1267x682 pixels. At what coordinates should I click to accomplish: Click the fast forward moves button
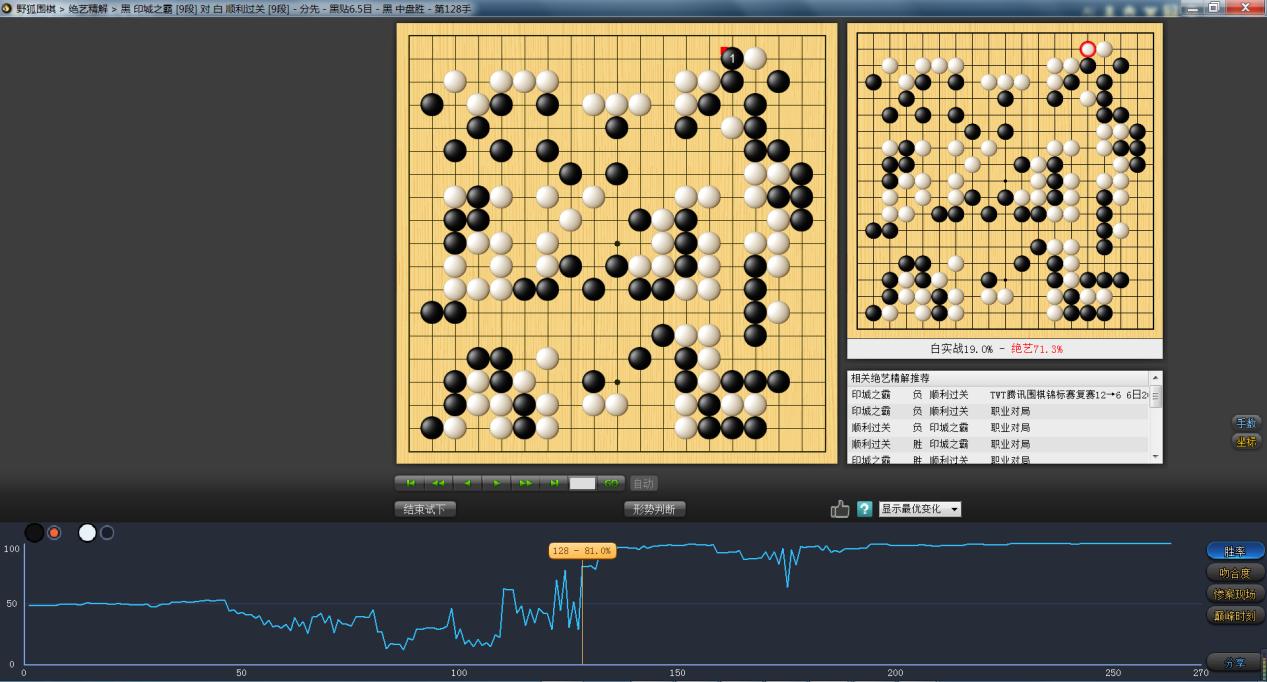[x=525, y=483]
